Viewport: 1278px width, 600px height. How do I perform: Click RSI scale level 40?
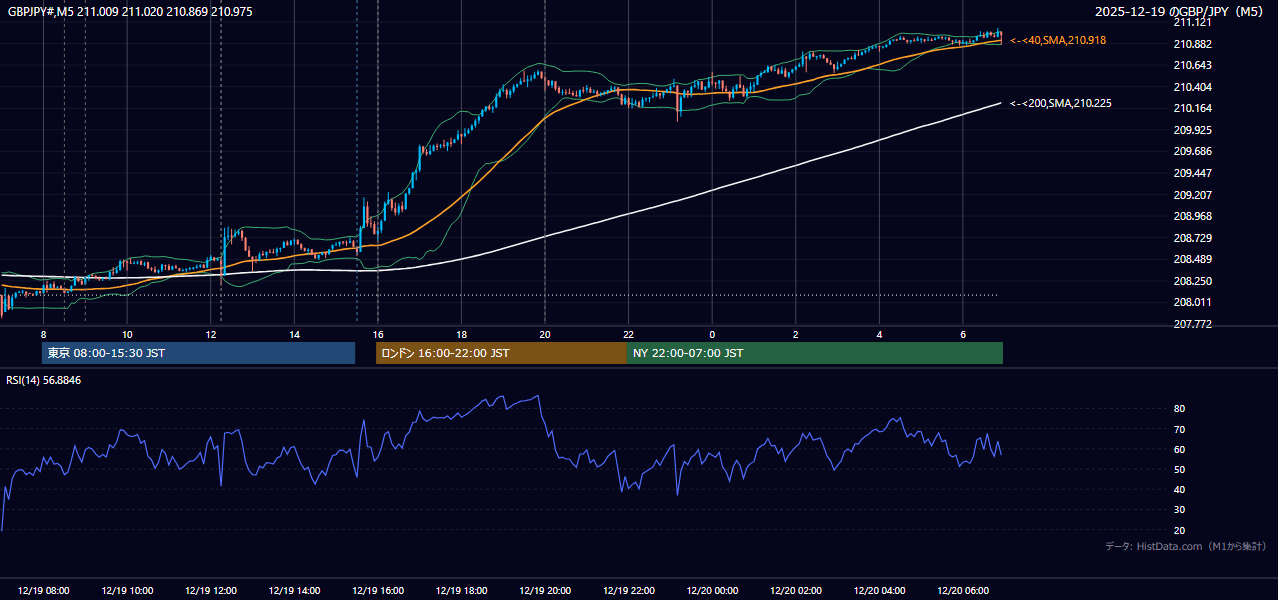click(x=1179, y=489)
